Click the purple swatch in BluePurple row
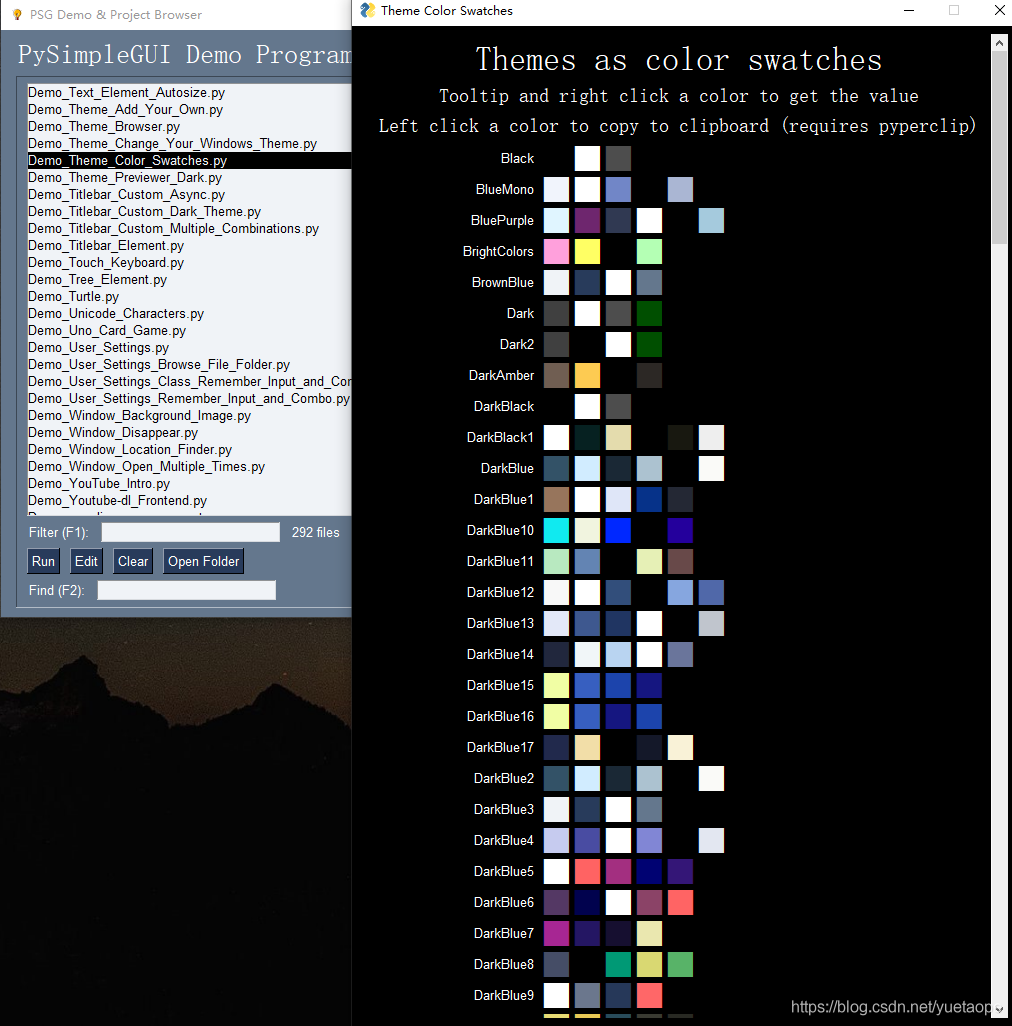The image size is (1012, 1026). (x=587, y=221)
